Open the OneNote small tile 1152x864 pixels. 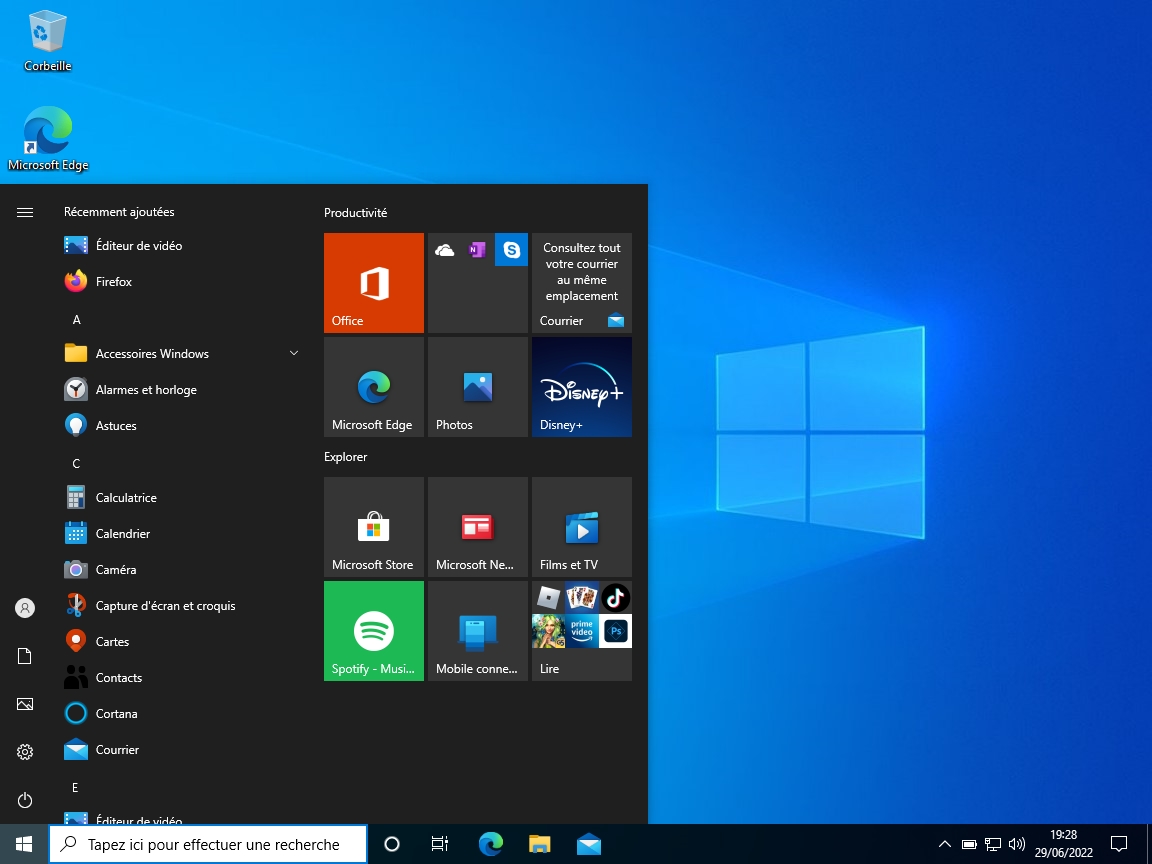tap(478, 250)
